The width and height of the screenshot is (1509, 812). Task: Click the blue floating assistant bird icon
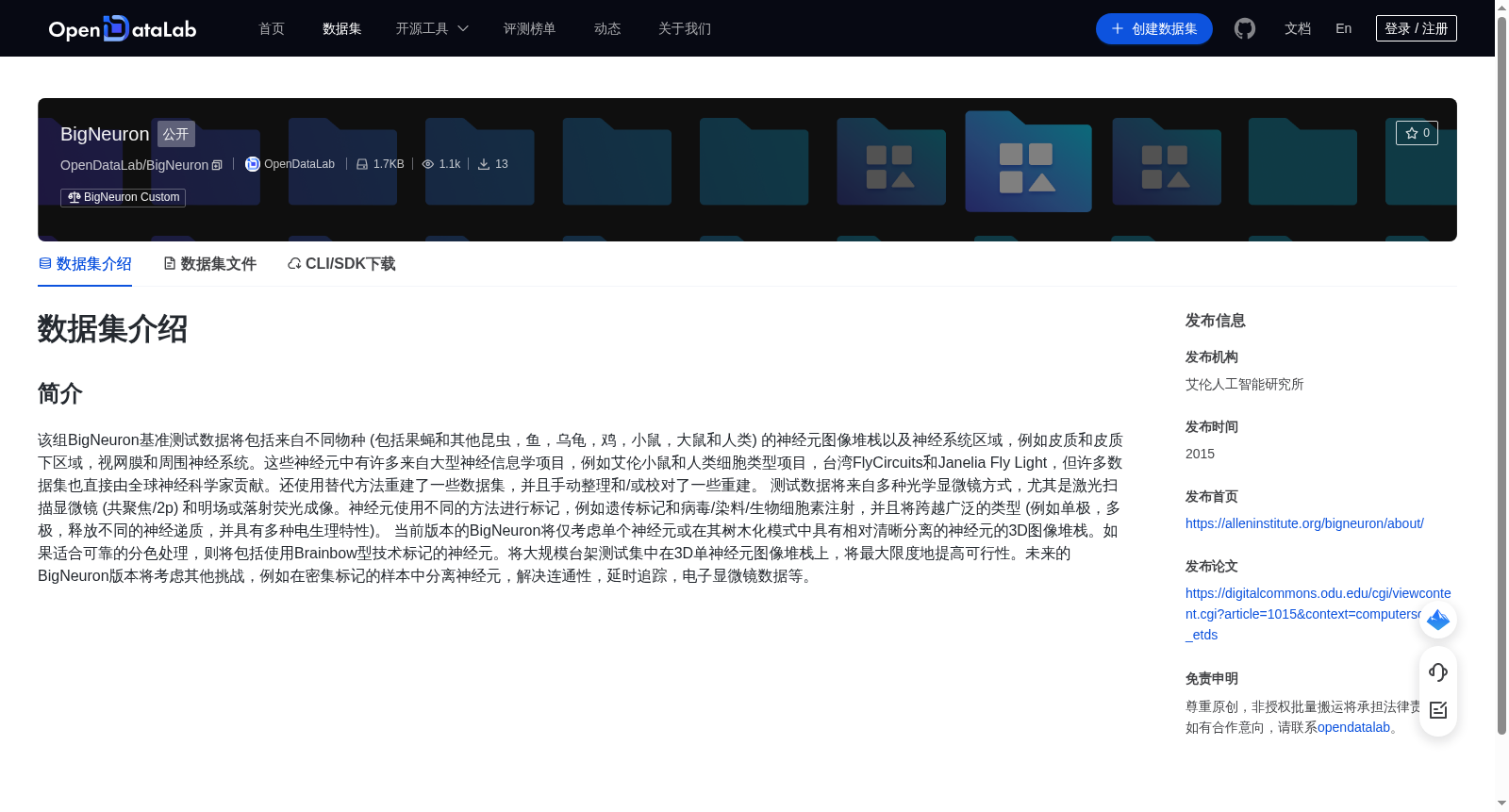coord(1438,620)
